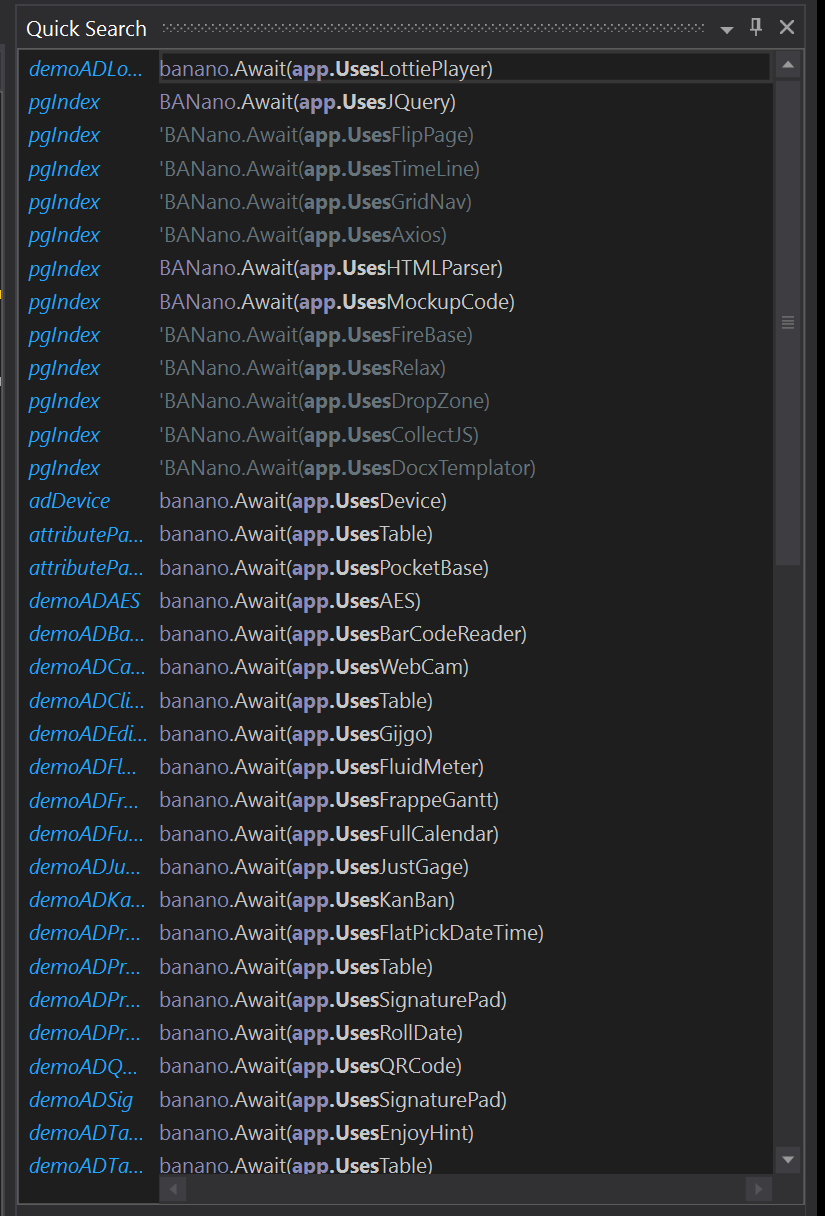The image size is (825, 1216).
Task: Click the vertical scrollbar thumb
Action: tap(788, 323)
